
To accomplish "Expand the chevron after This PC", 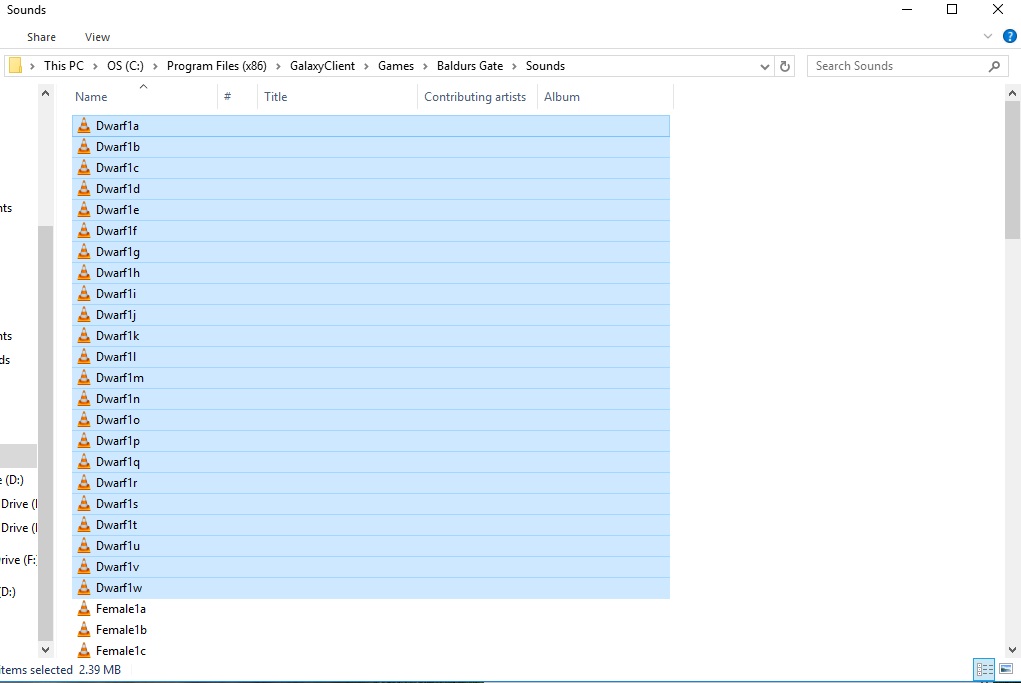I will pos(95,66).
